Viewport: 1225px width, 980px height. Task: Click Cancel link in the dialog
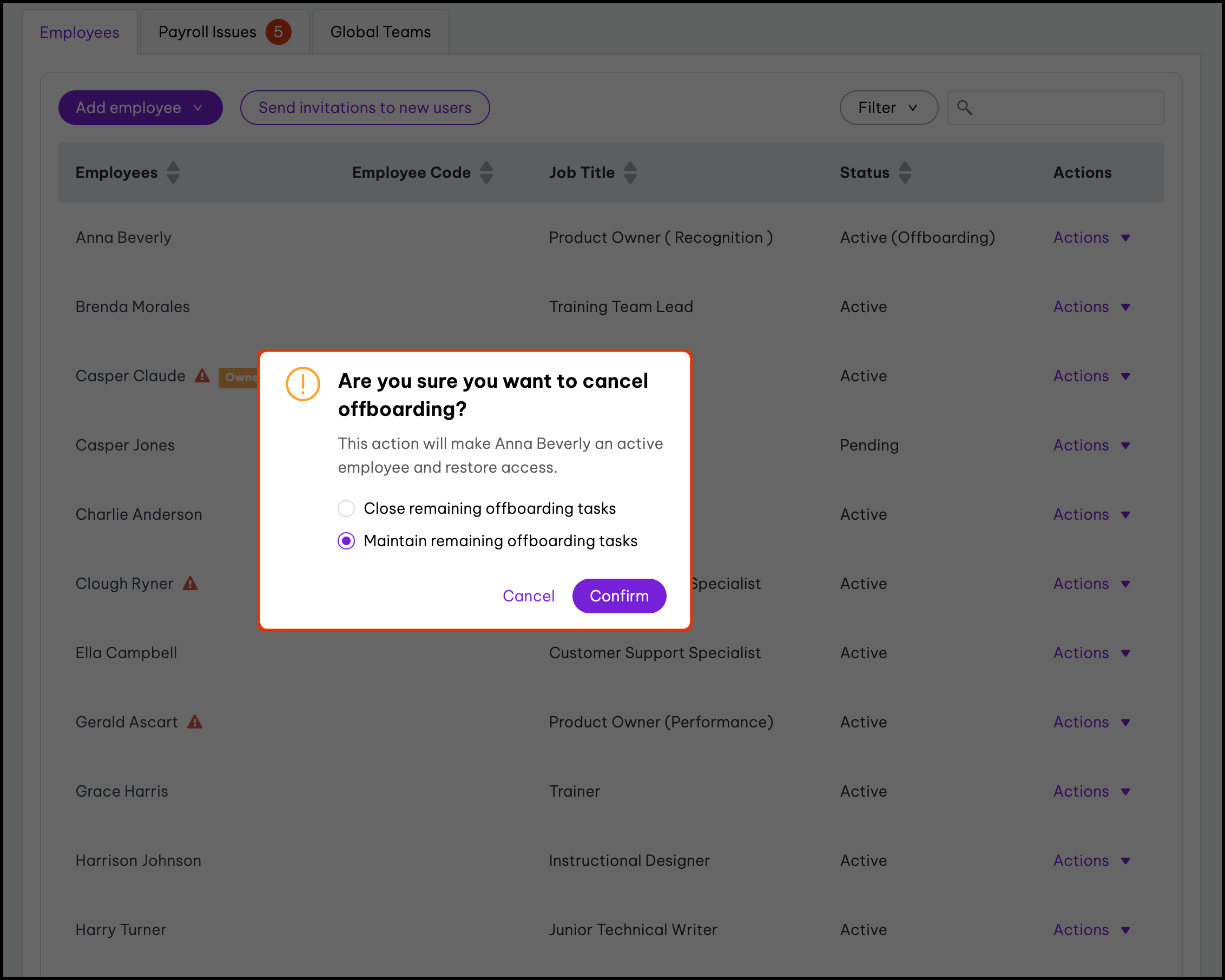click(x=528, y=595)
